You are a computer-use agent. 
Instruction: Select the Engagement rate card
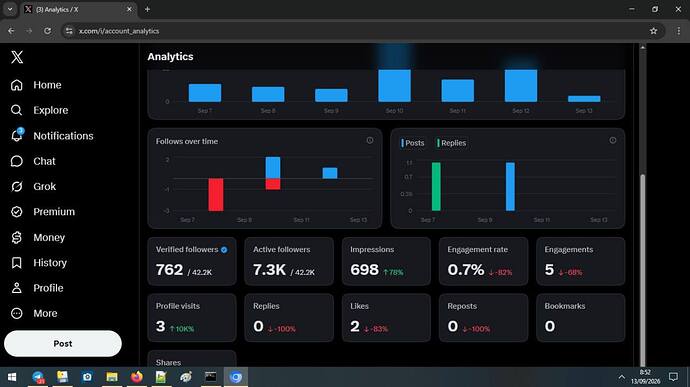tap(484, 261)
